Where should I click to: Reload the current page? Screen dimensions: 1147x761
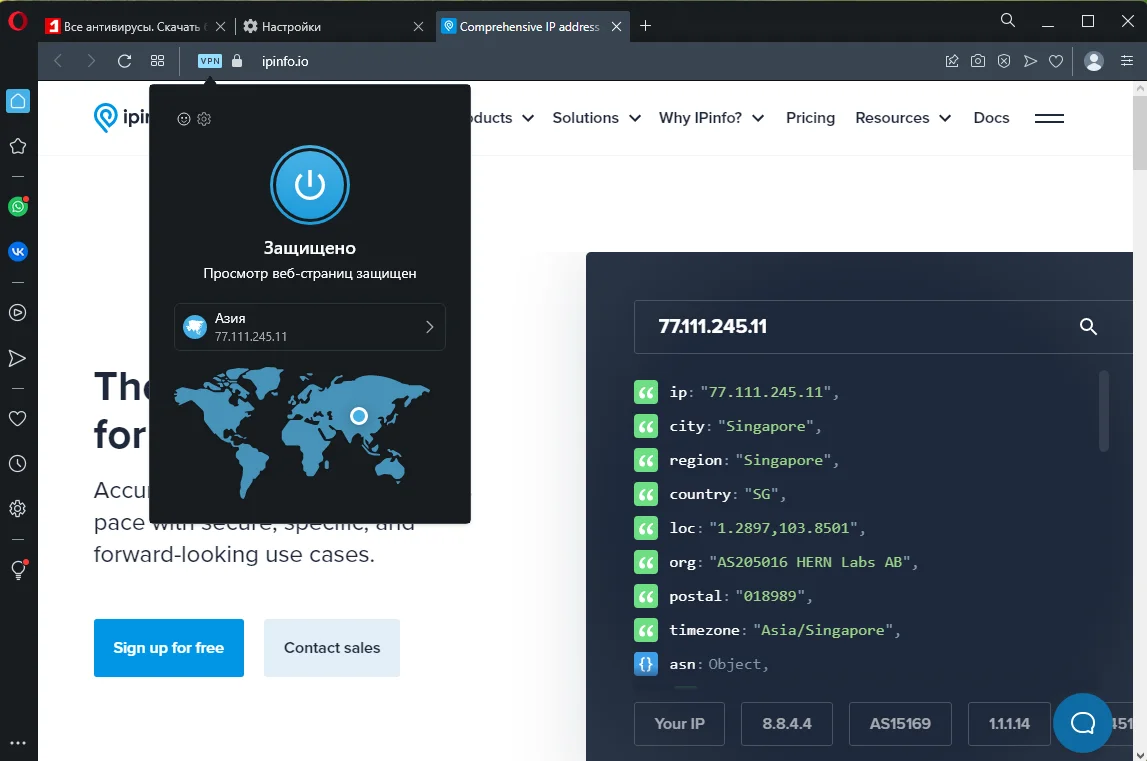[124, 61]
